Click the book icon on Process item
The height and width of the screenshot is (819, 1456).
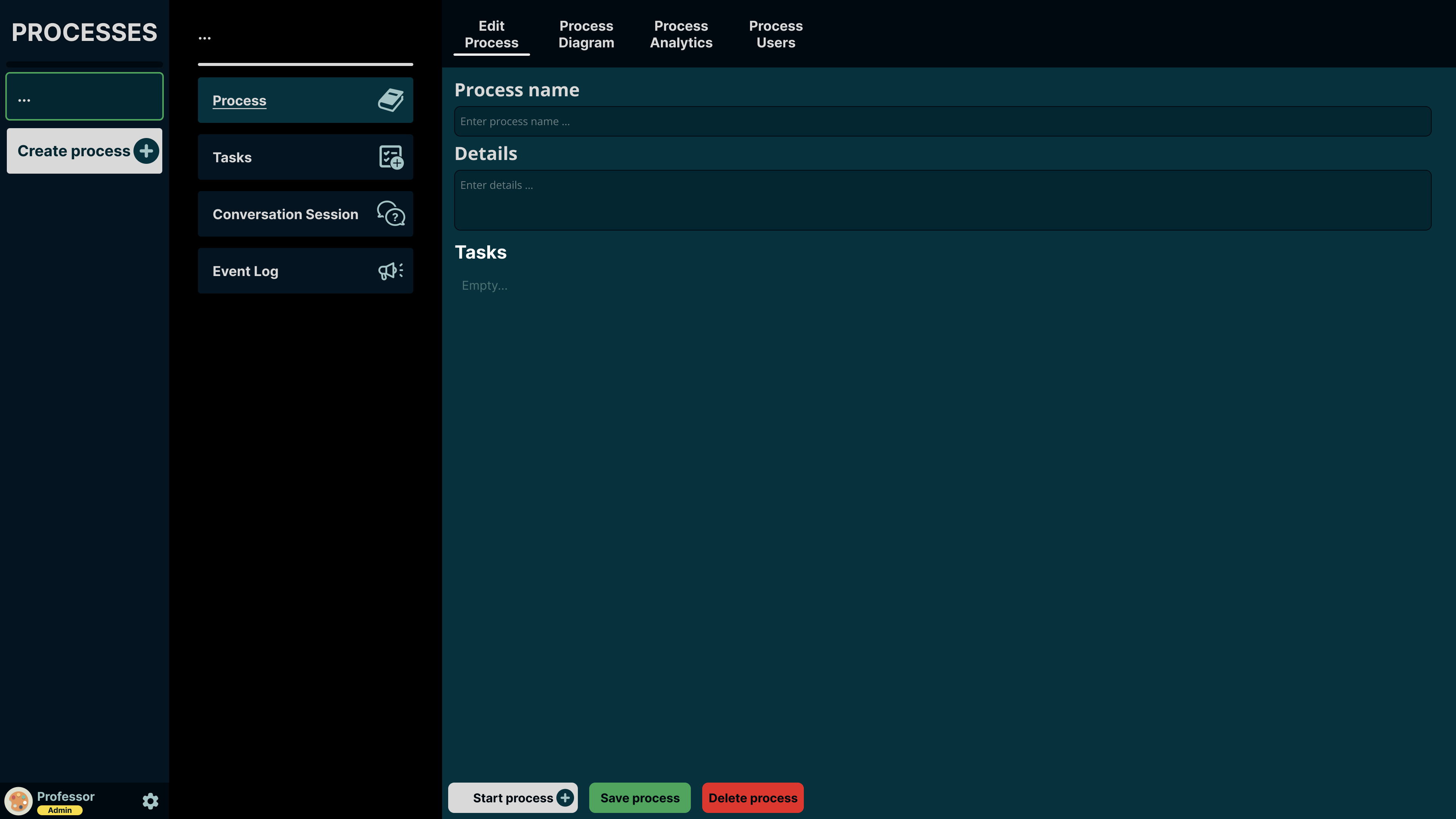pos(391,100)
